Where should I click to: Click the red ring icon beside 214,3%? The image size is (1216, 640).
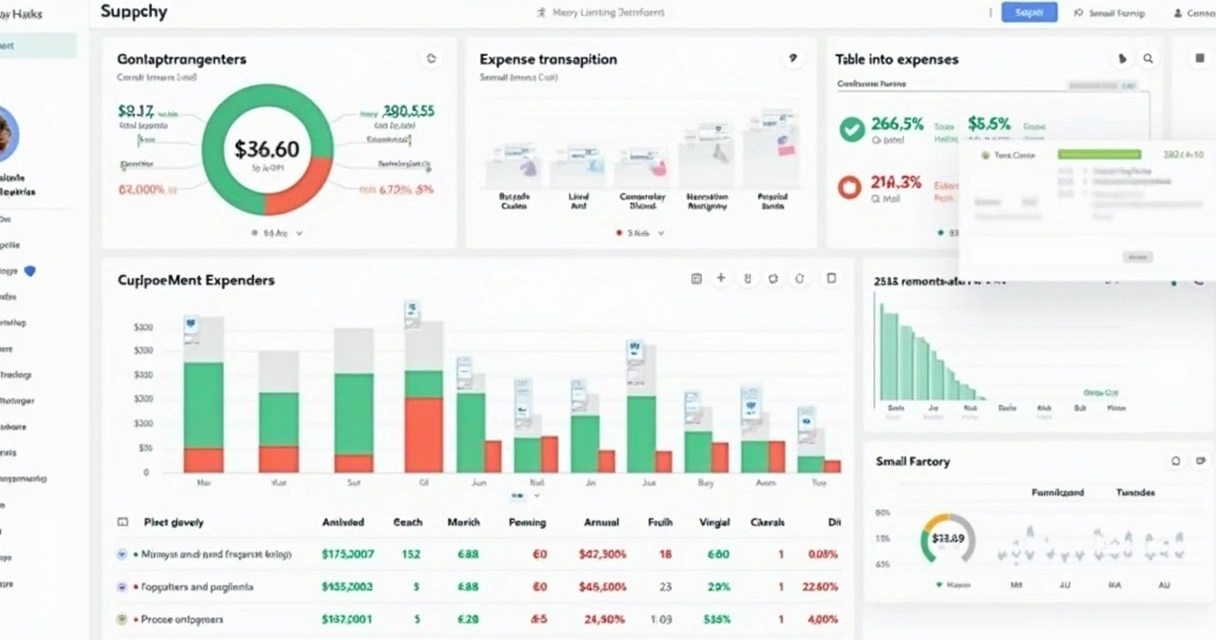[850, 187]
